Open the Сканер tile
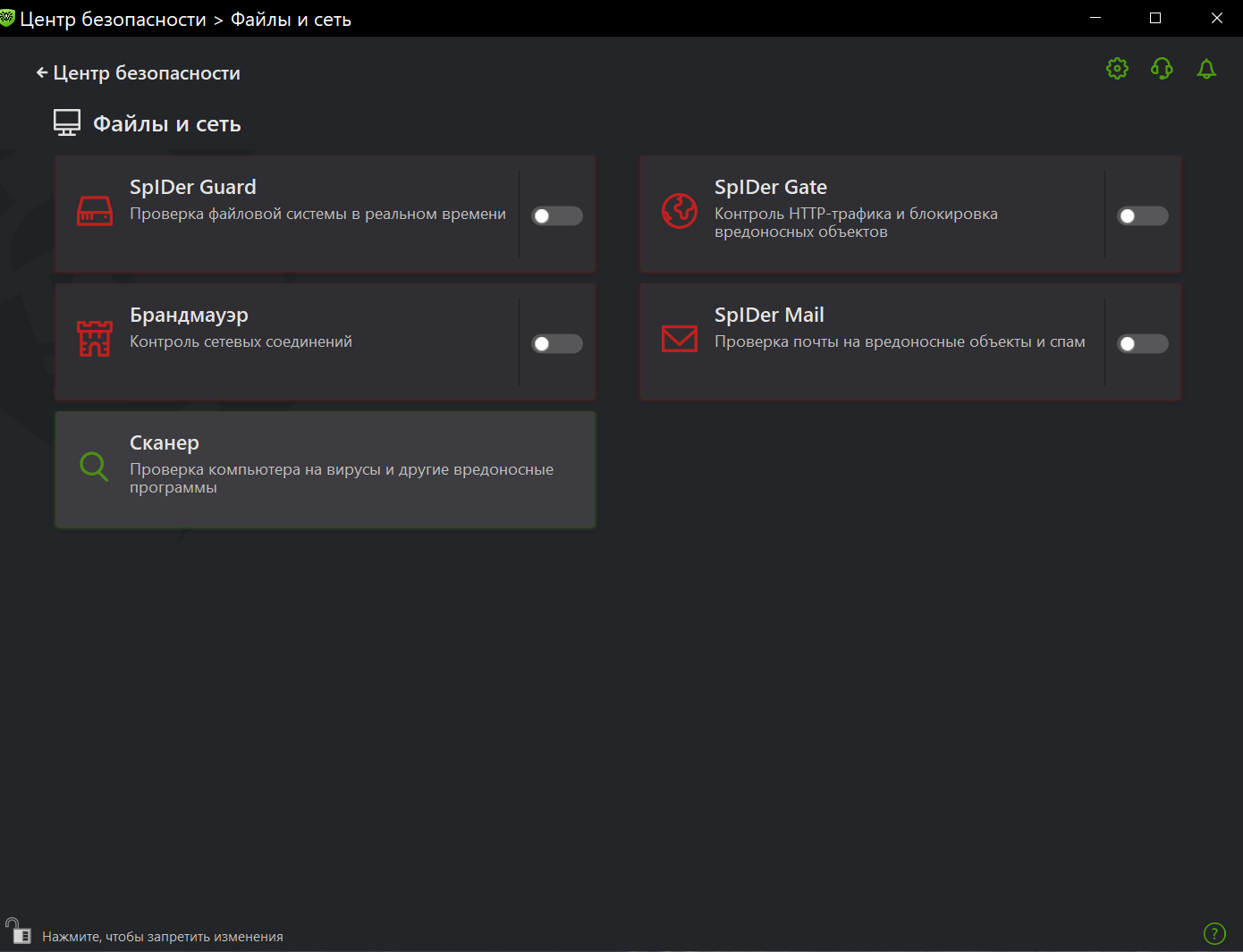Viewport: 1243px width, 952px height. coord(326,469)
